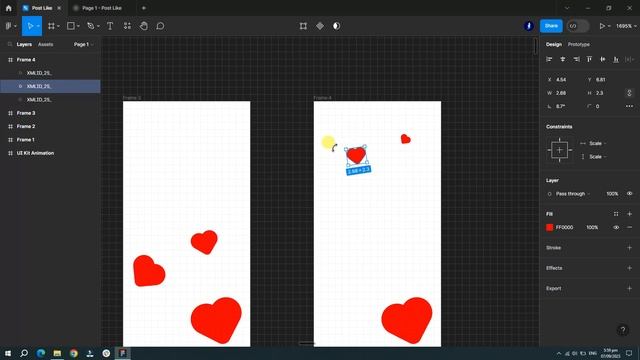
Task: Click the red FF0000 fill swatch
Action: point(549,227)
